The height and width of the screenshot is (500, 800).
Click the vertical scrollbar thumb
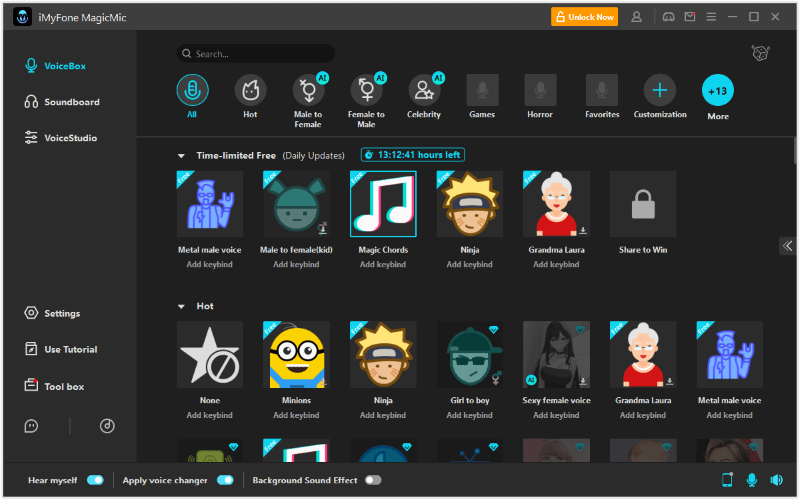pyautogui.click(x=795, y=151)
